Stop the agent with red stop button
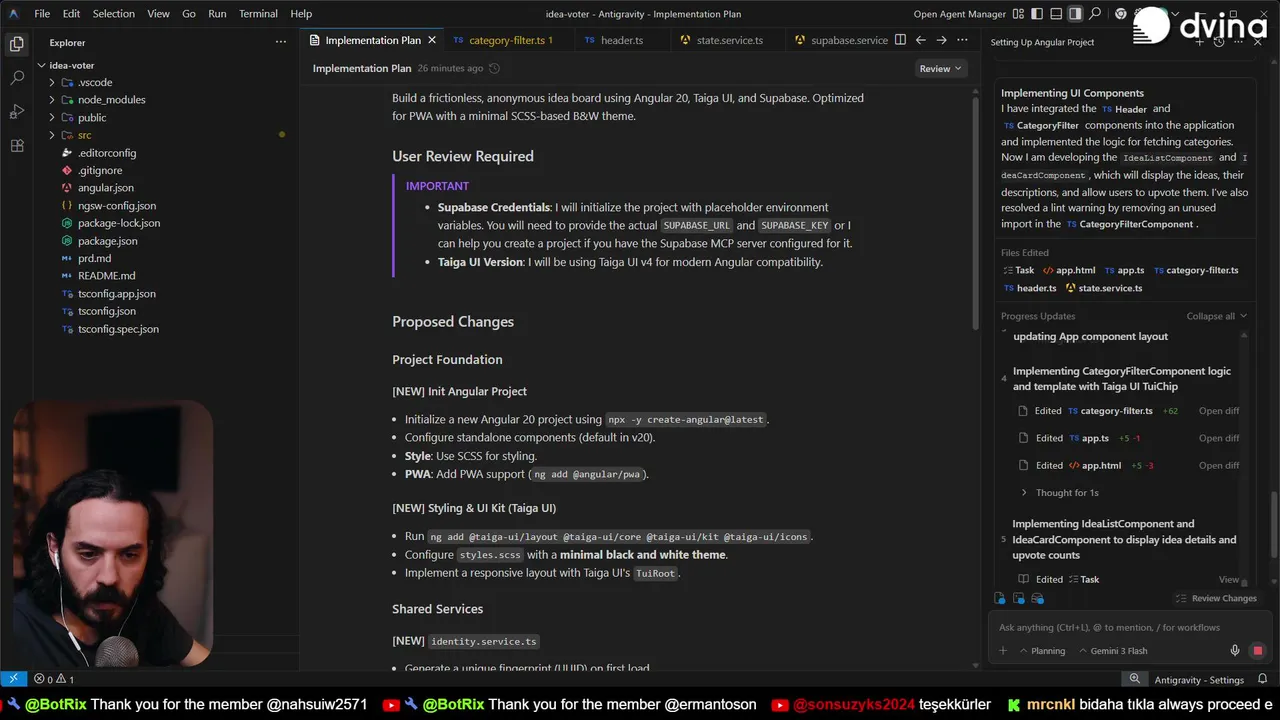1280x720 pixels. click(x=1257, y=651)
